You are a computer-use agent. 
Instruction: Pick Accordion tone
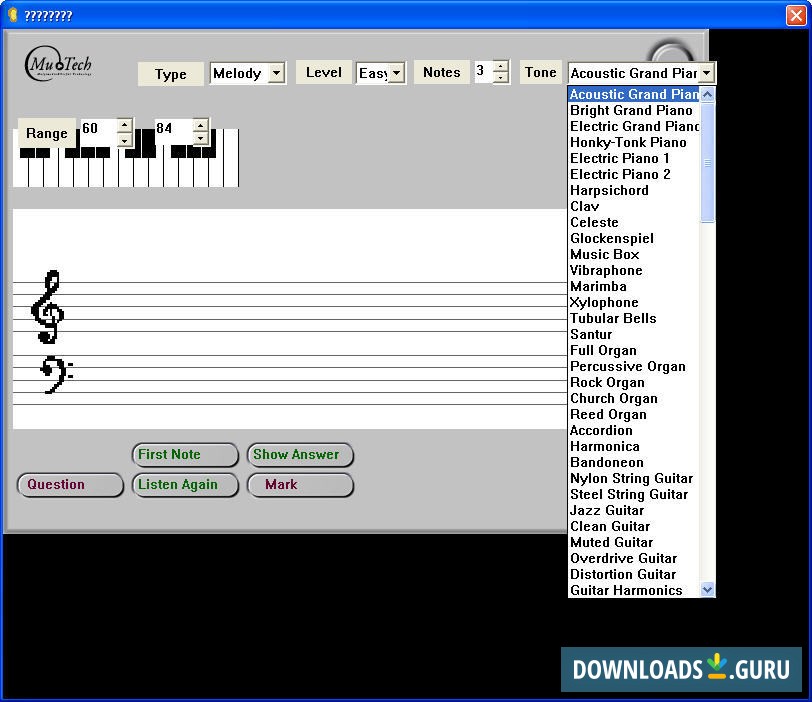click(634, 431)
